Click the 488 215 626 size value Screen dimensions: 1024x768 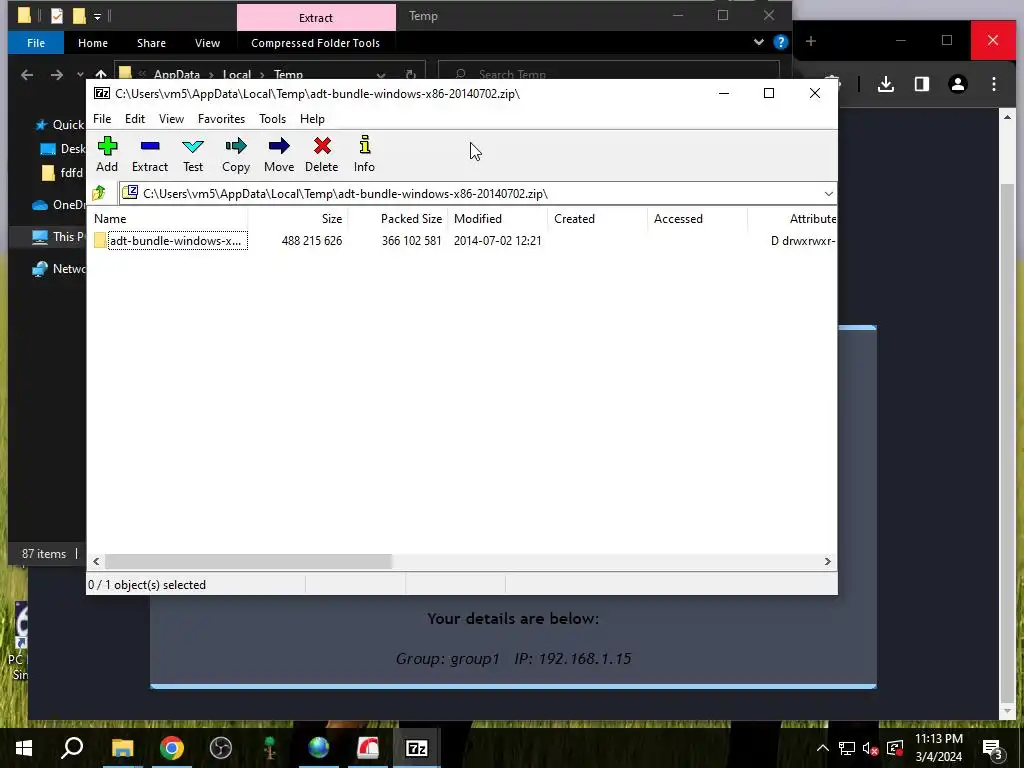click(312, 241)
